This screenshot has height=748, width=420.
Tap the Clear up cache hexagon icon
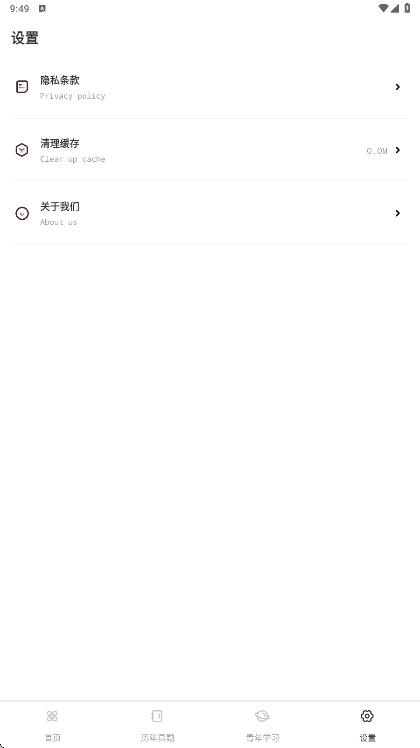tap(22, 150)
